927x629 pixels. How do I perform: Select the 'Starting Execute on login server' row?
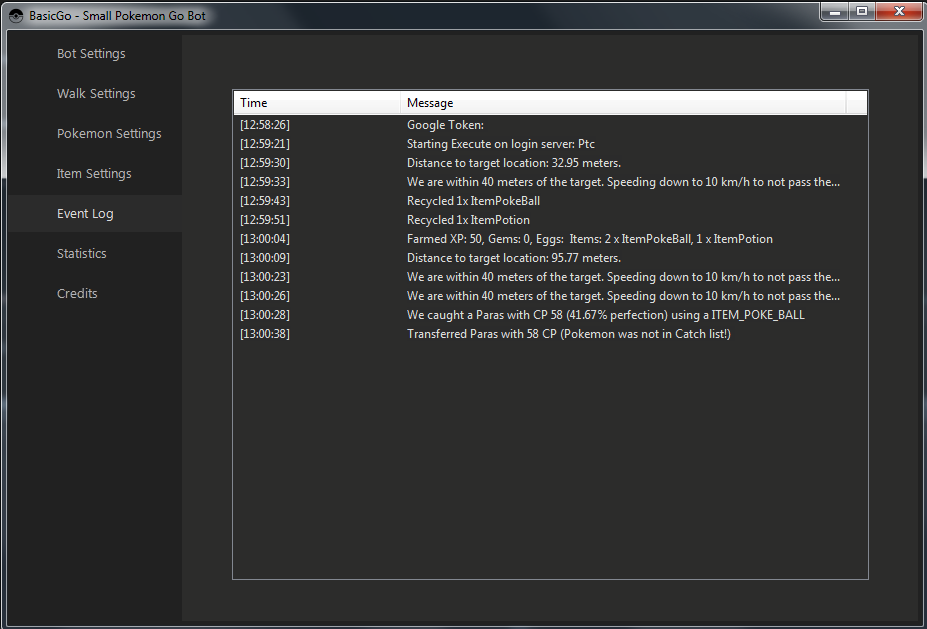(500, 144)
